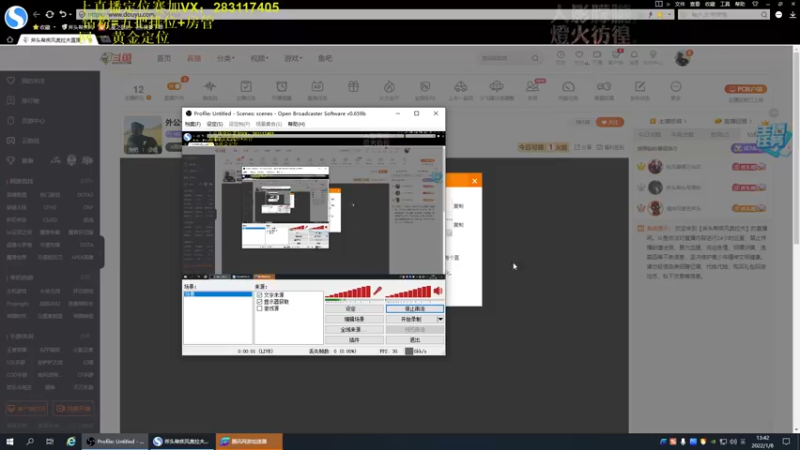
Task: Toggle the 显示器获取 source checkbox in OBS
Action: point(260,302)
